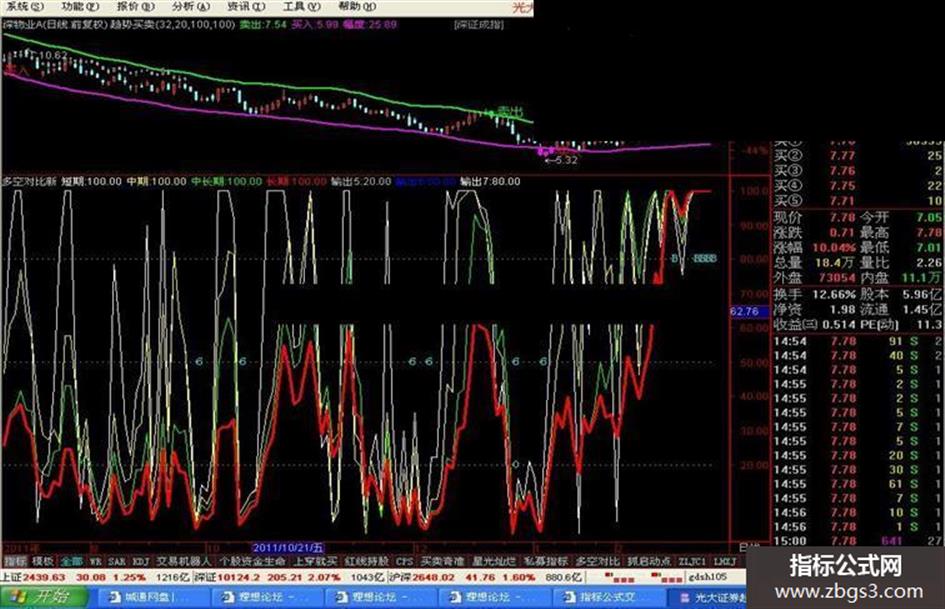Switch indicator to 个股资金生命

pyautogui.click(x=252, y=561)
